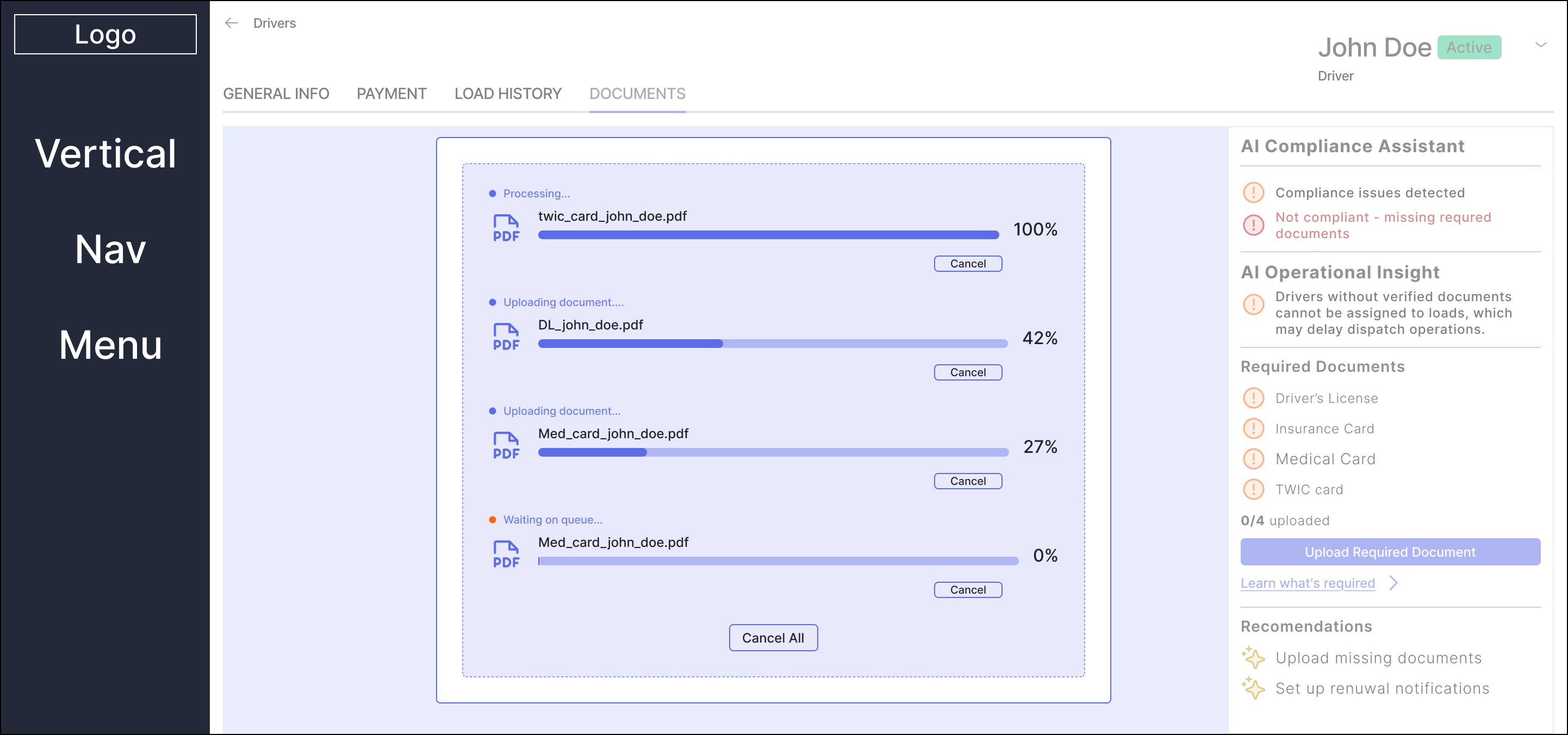The height and width of the screenshot is (735, 1568).
Task: Click the Logo box in sidebar
Action: coord(105,34)
